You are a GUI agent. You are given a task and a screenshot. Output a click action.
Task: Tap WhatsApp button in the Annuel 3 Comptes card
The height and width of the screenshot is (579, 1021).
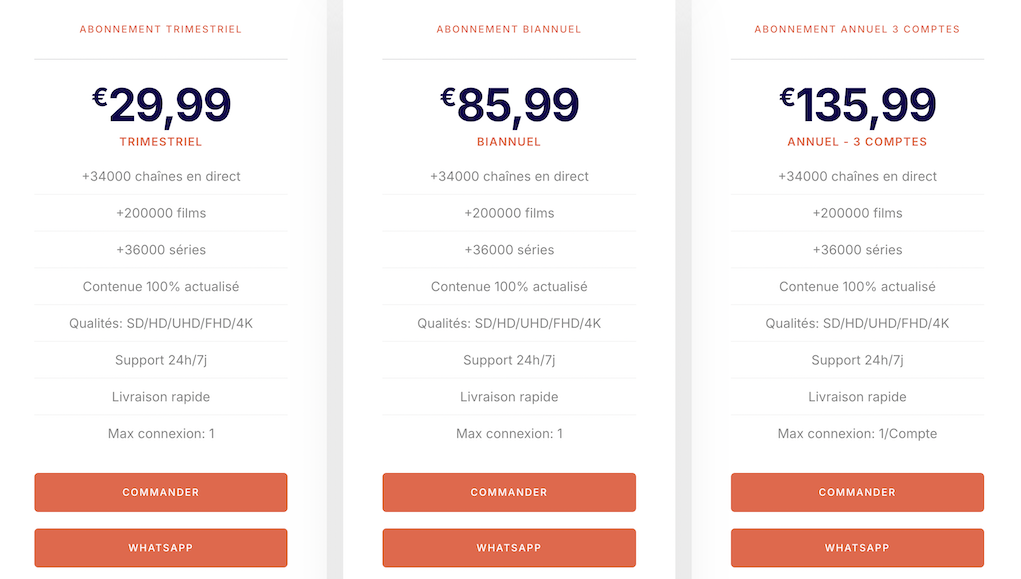pyautogui.click(x=857, y=548)
